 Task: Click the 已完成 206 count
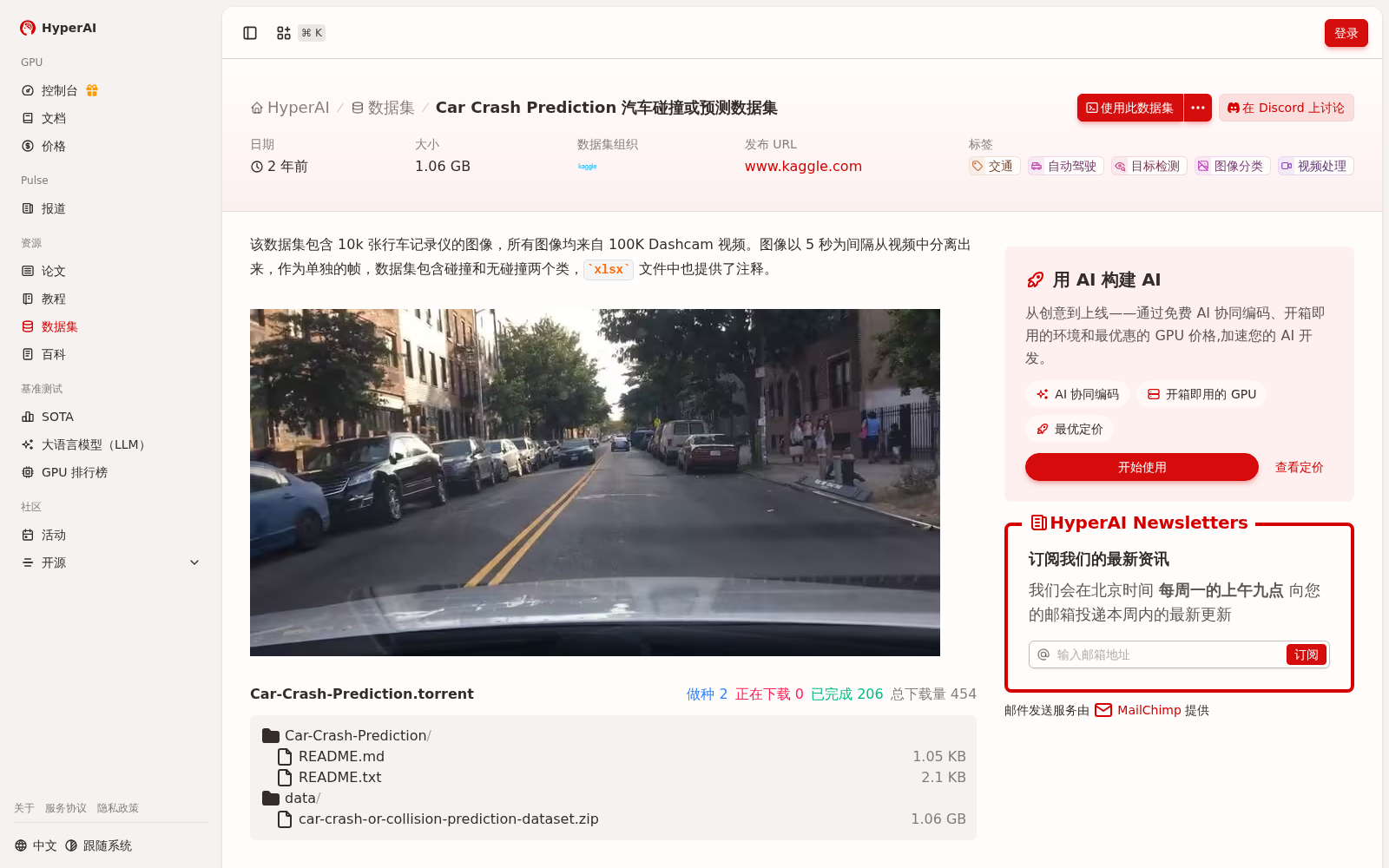coord(846,694)
